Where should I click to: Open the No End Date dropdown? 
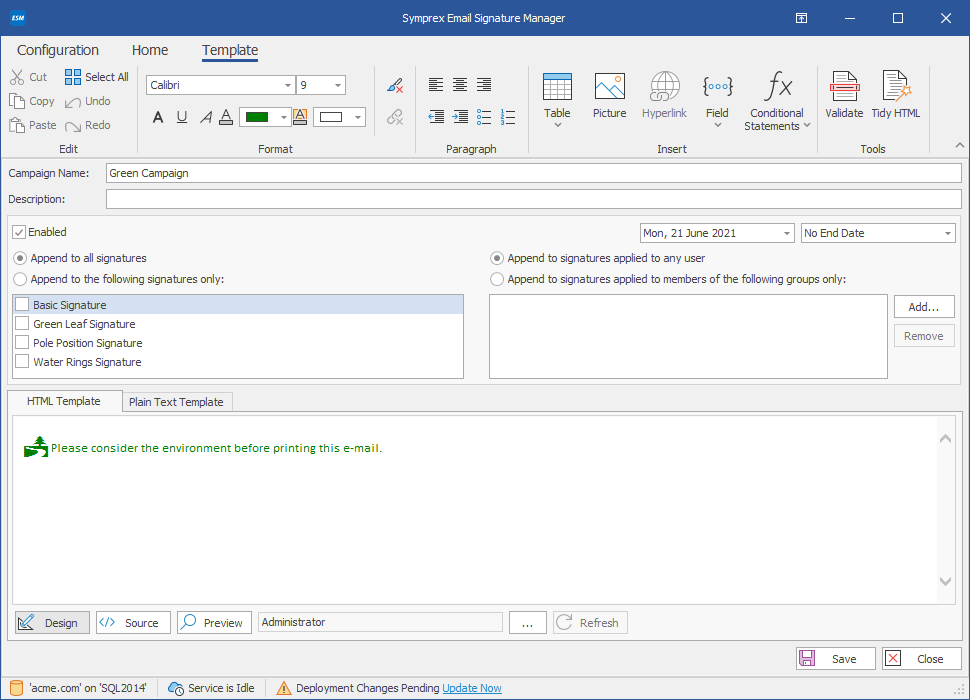click(x=947, y=233)
